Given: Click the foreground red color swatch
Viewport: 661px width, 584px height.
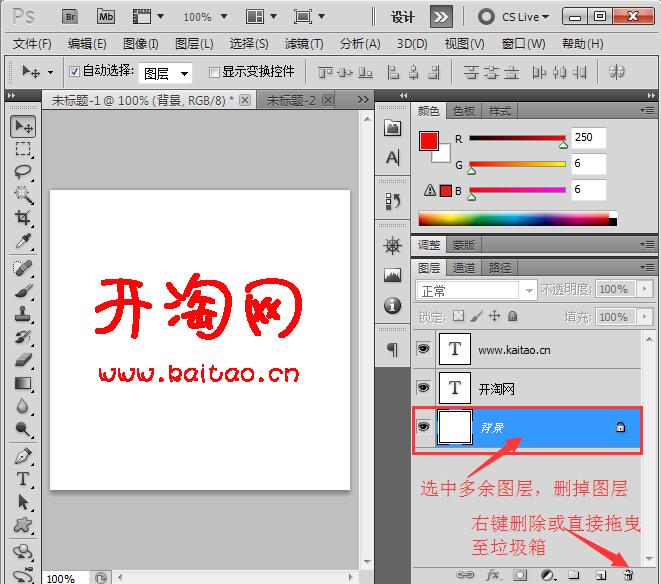Looking at the screenshot, I should coord(428,141).
